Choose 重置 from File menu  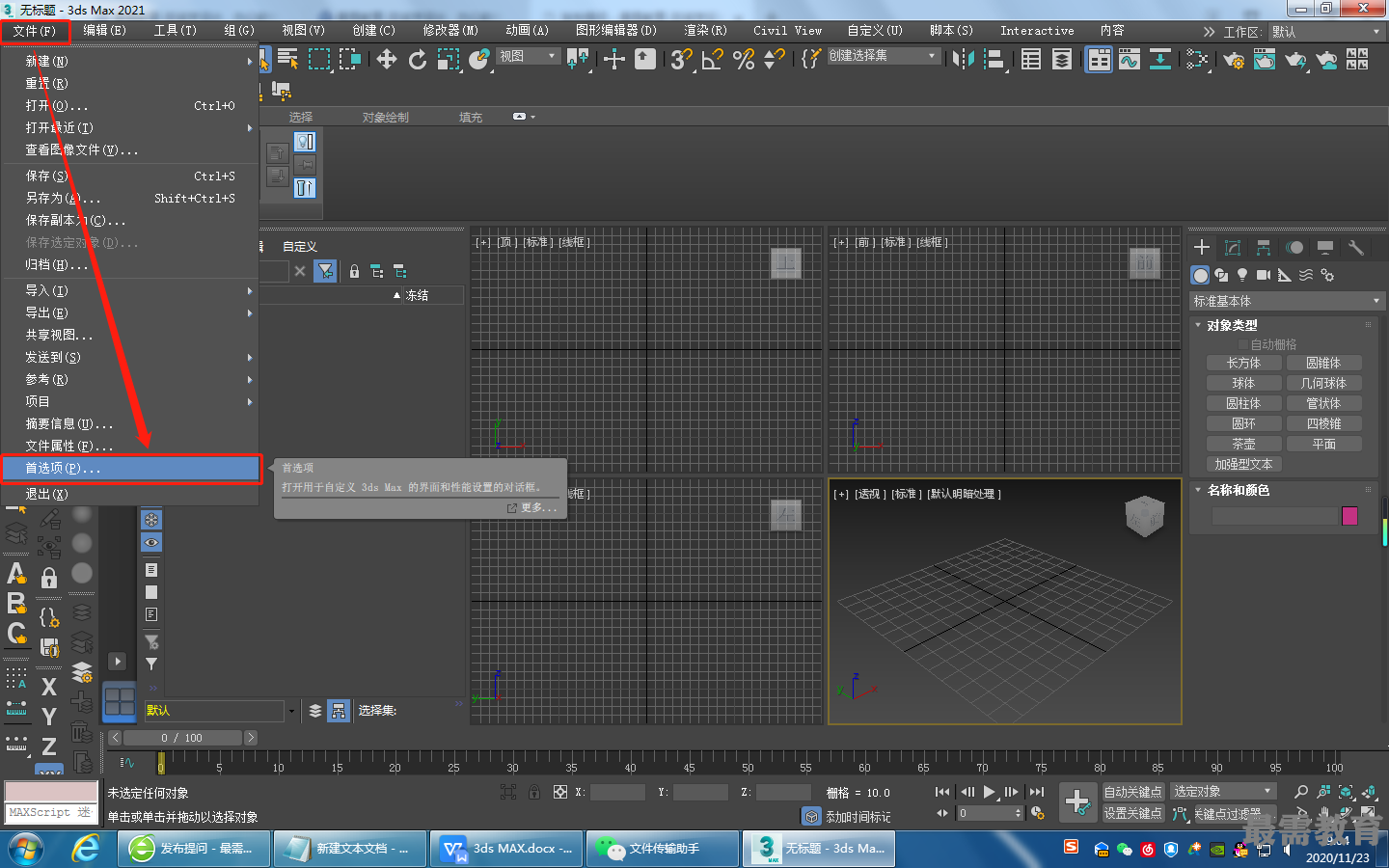point(129,83)
